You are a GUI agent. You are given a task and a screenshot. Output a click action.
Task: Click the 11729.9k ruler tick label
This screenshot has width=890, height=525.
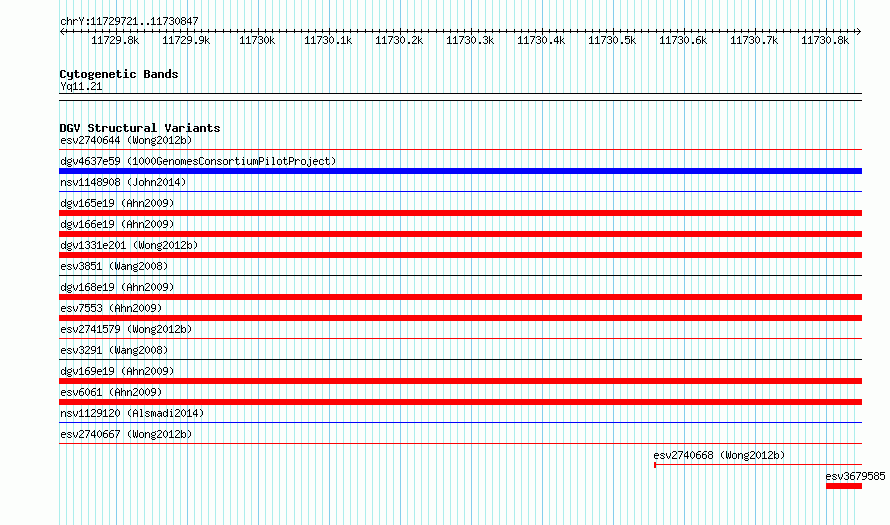click(186, 40)
